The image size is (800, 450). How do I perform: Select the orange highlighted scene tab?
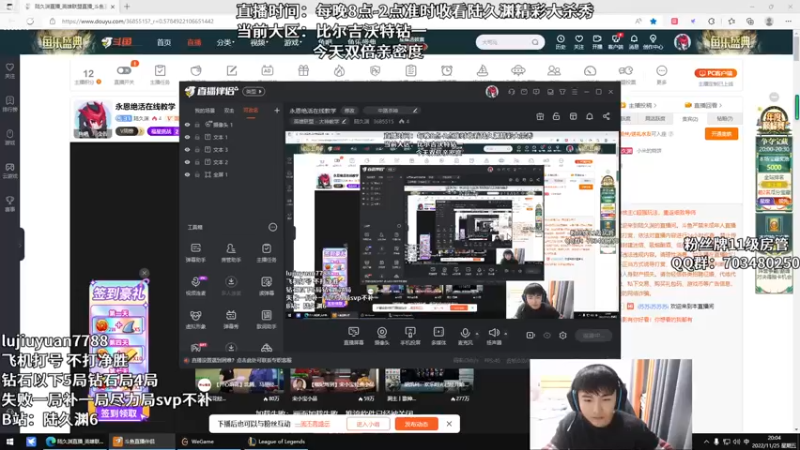click(251, 110)
